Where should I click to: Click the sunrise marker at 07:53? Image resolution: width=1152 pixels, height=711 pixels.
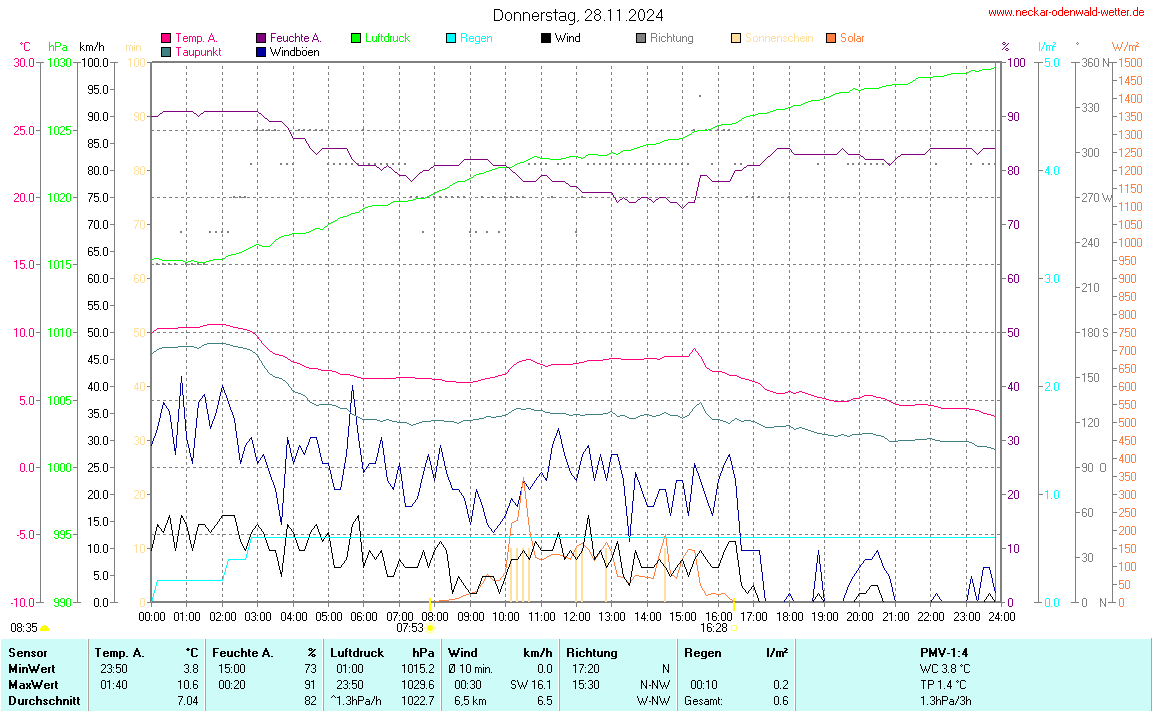click(431, 628)
